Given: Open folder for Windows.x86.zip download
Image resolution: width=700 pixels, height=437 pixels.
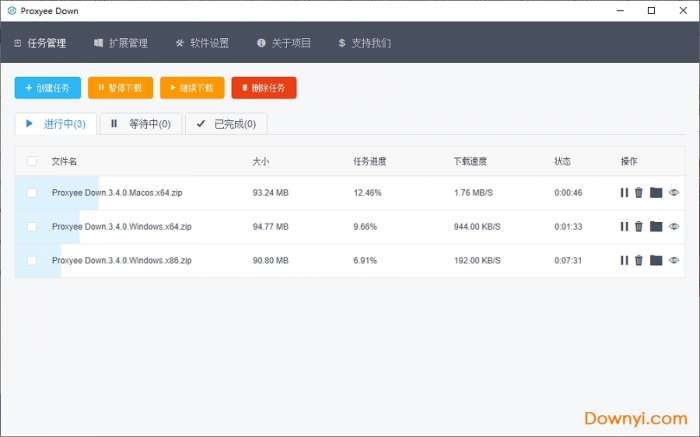Looking at the screenshot, I should (656, 260).
